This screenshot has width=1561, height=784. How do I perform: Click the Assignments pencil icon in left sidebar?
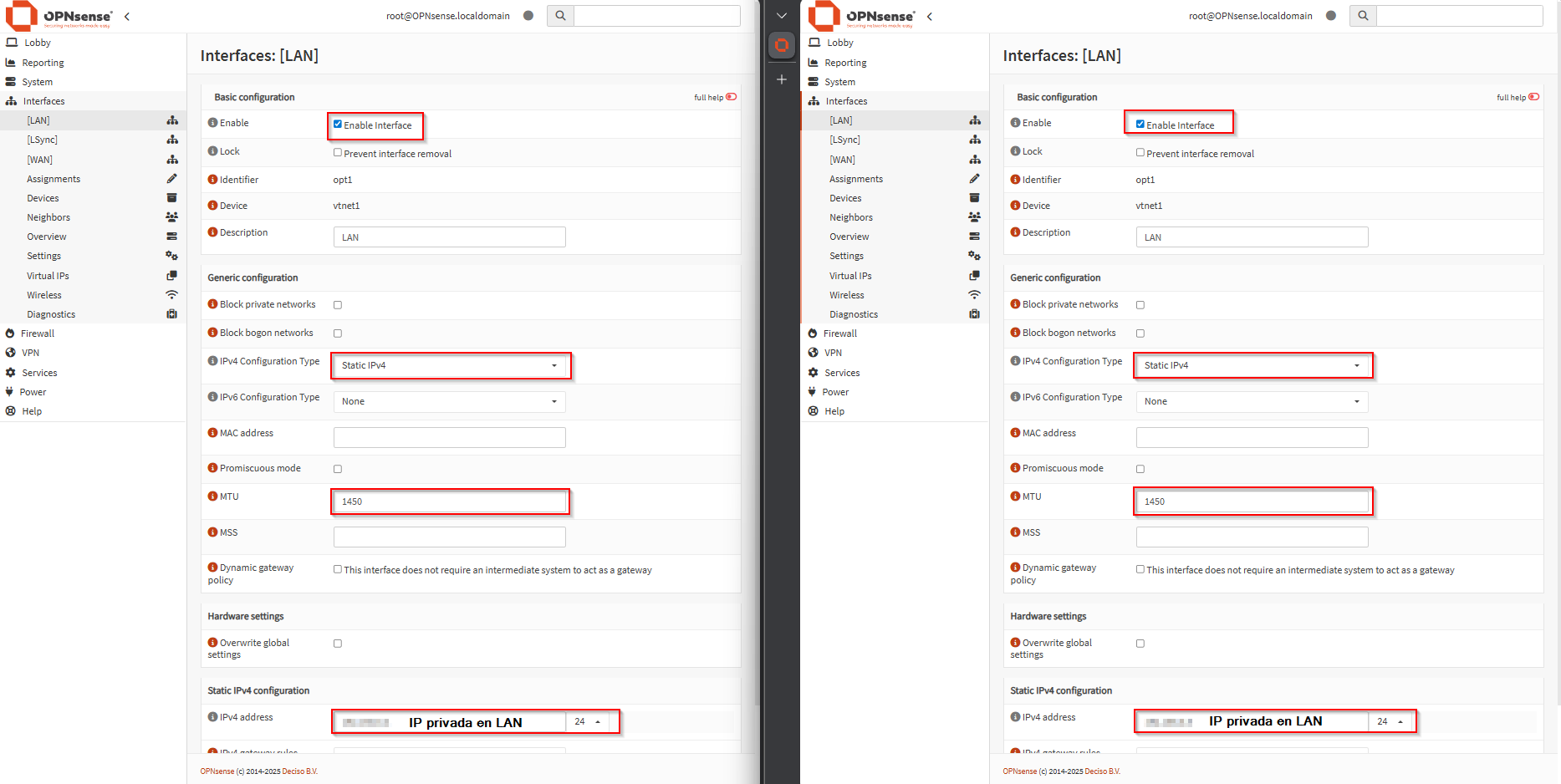(172, 179)
